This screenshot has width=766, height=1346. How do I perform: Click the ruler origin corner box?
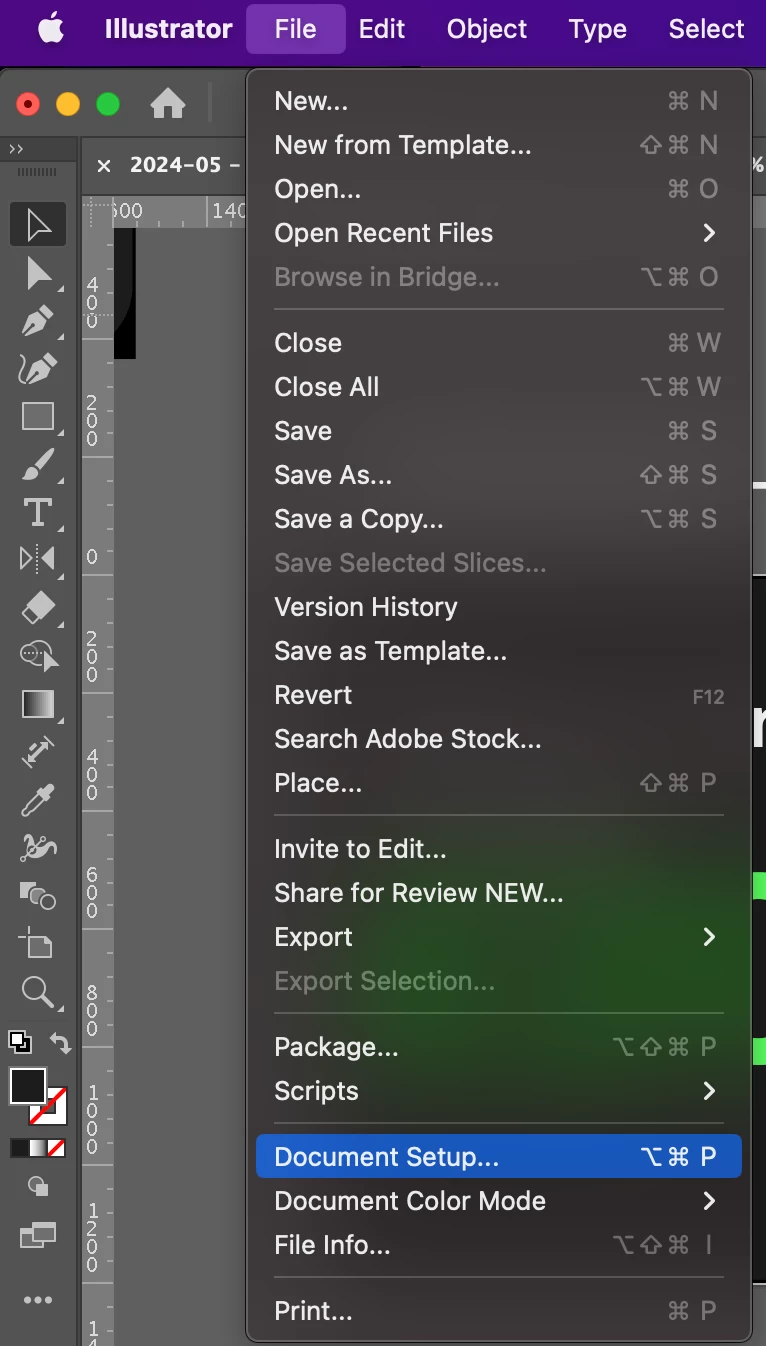coord(97,212)
